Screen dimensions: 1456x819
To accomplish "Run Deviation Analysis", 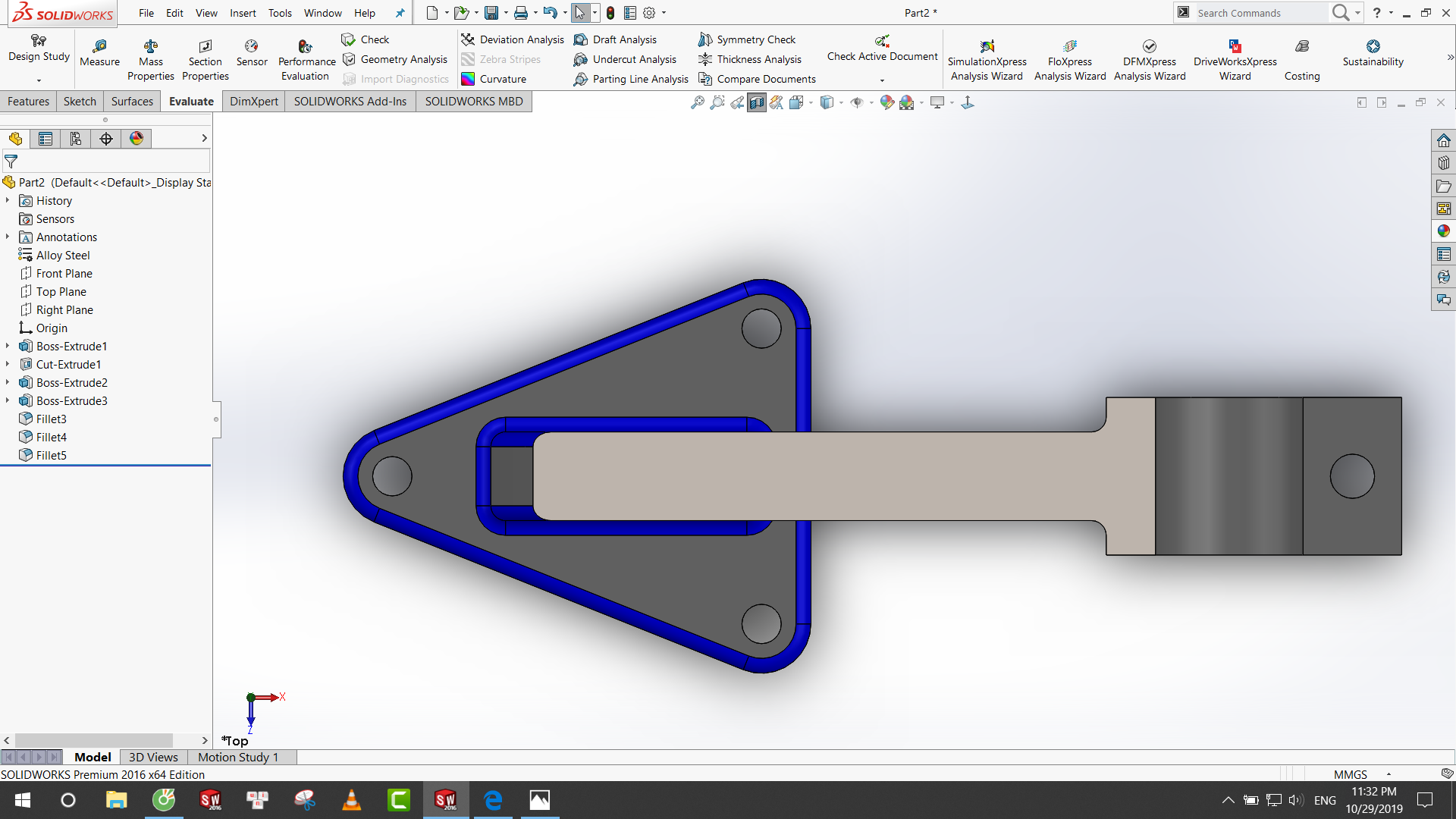I will click(x=513, y=39).
